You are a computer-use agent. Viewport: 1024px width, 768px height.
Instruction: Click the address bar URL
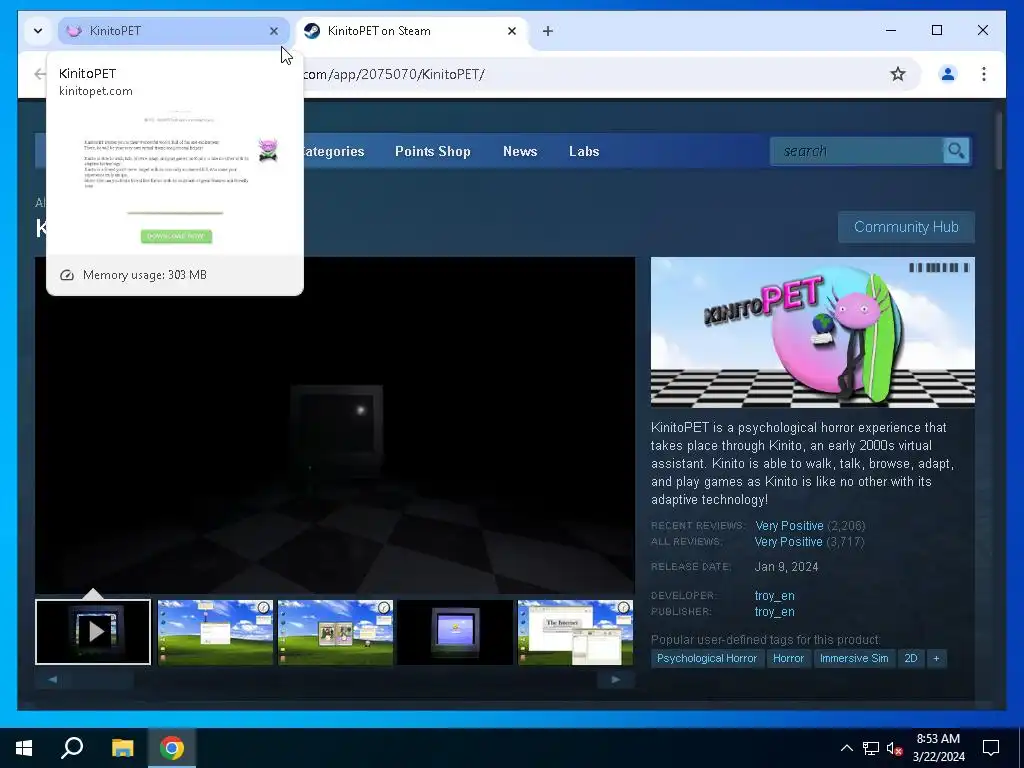(394, 74)
